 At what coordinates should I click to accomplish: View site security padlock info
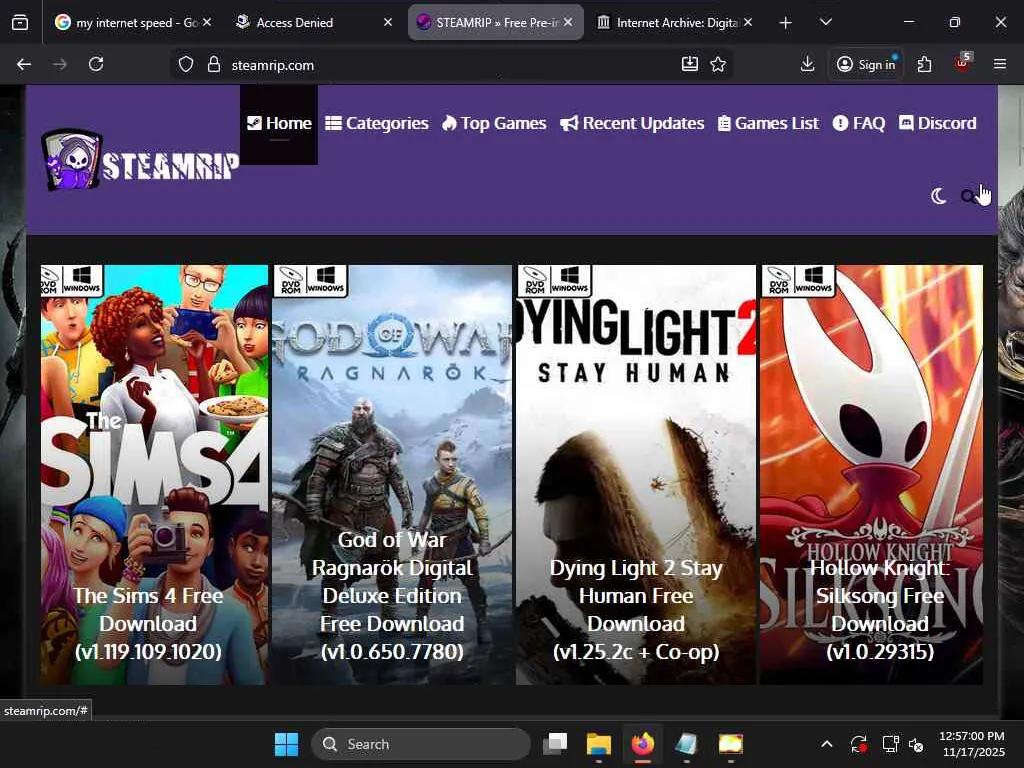pyautogui.click(x=214, y=65)
